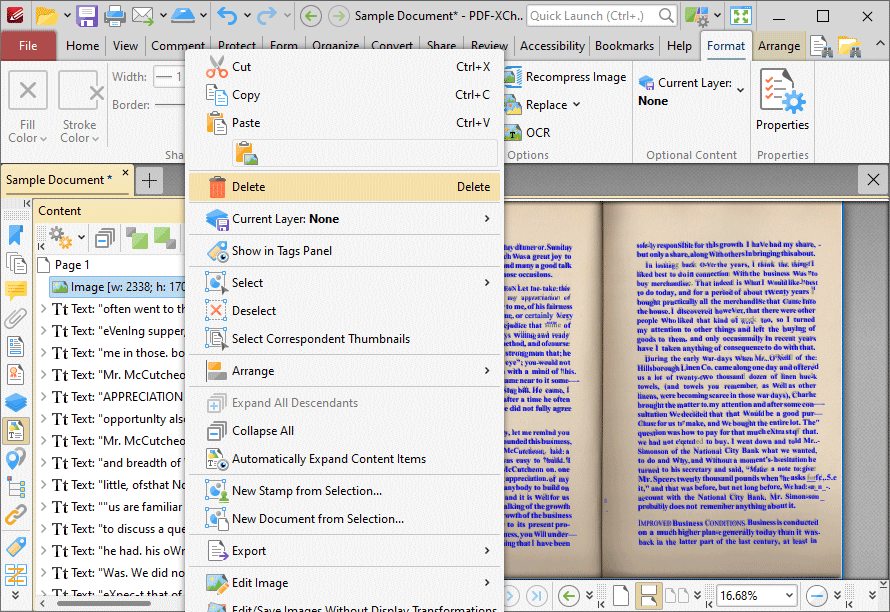Click Show in Tags Panel

point(346,251)
